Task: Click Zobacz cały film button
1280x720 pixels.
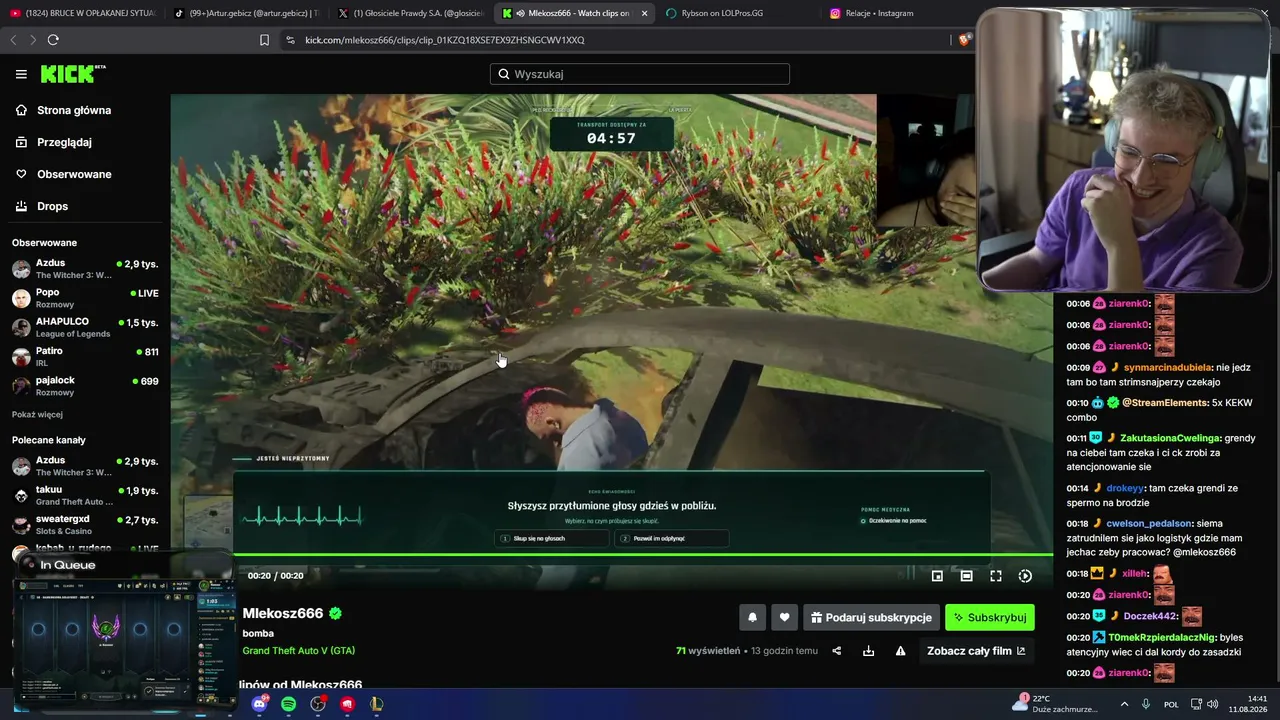Action: coord(975,651)
